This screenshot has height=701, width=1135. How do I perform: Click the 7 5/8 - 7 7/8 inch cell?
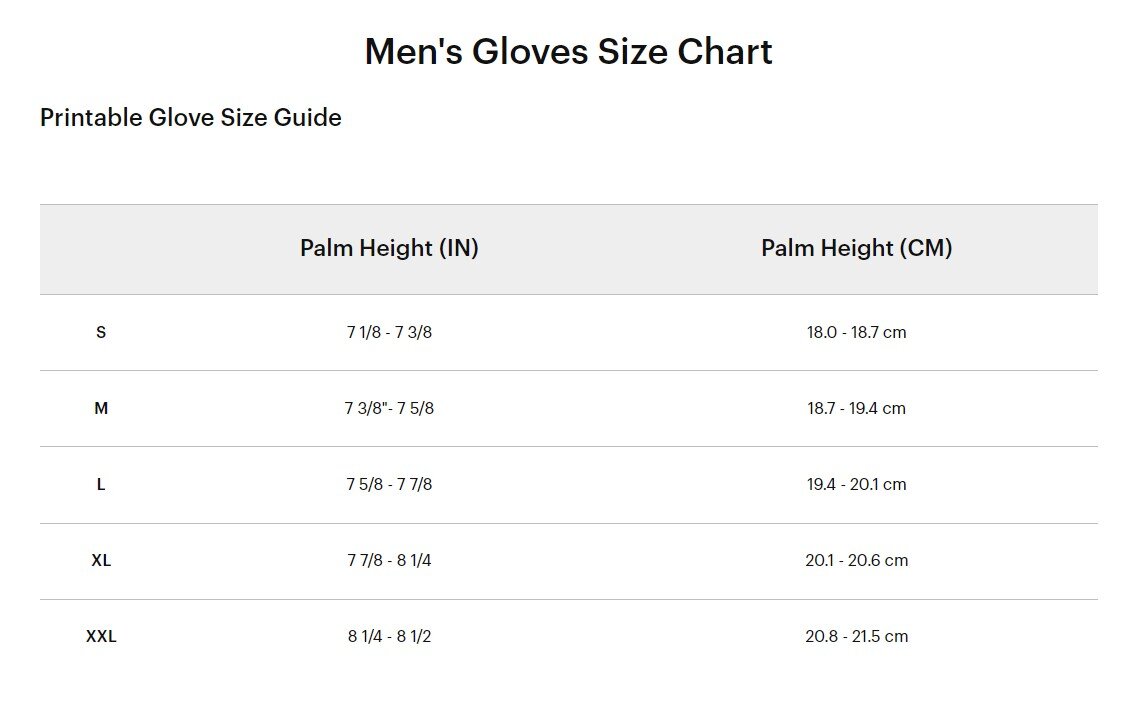pos(389,484)
